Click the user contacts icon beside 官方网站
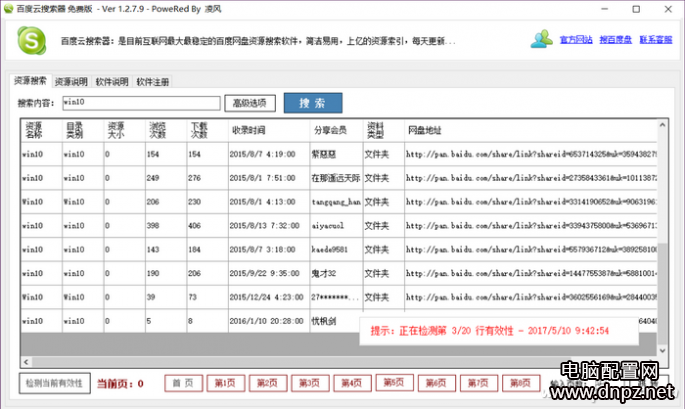The height and width of the screenshot is (409, 685). pyautogui.click(x=542, y=39)
